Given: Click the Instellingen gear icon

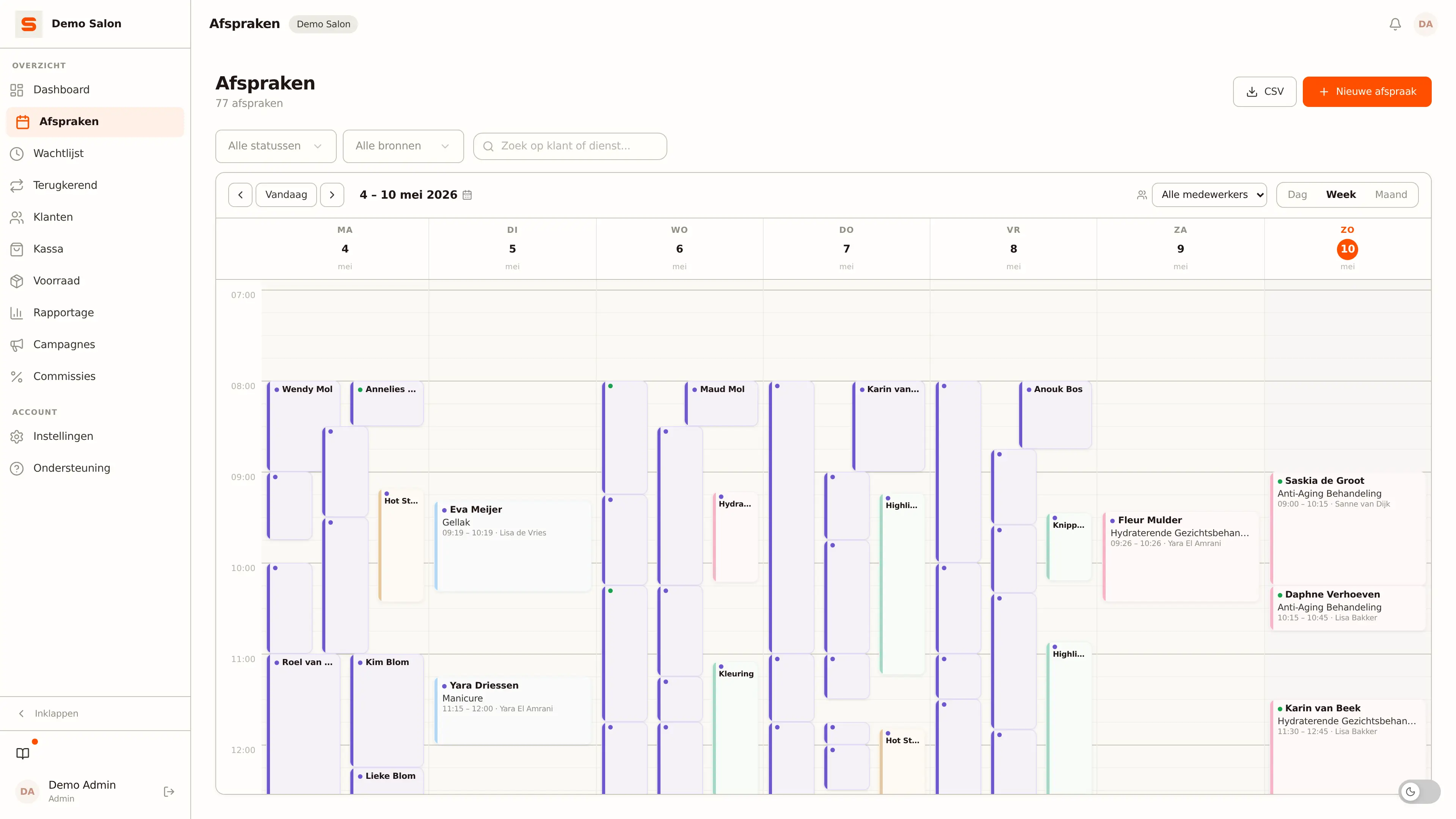Looking at the screenshot, I should 17,436.
